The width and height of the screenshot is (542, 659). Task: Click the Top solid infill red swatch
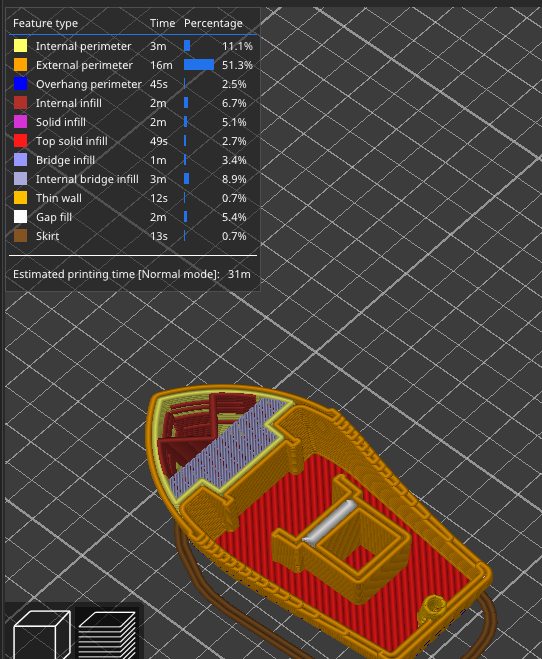pos(21,141)
